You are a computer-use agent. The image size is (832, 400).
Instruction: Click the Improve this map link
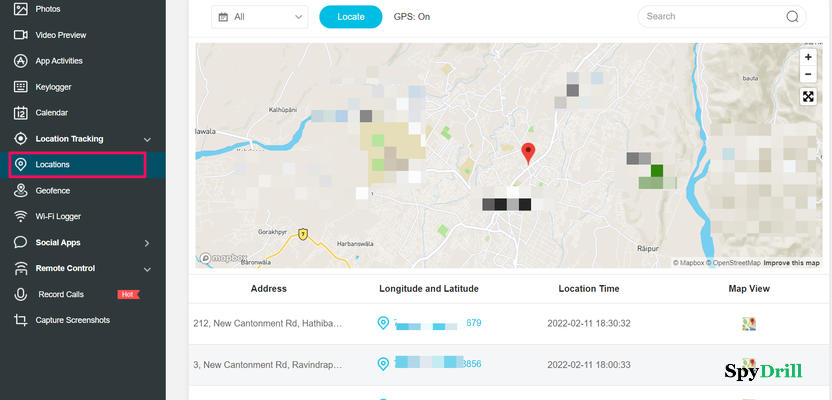(791, 263)
